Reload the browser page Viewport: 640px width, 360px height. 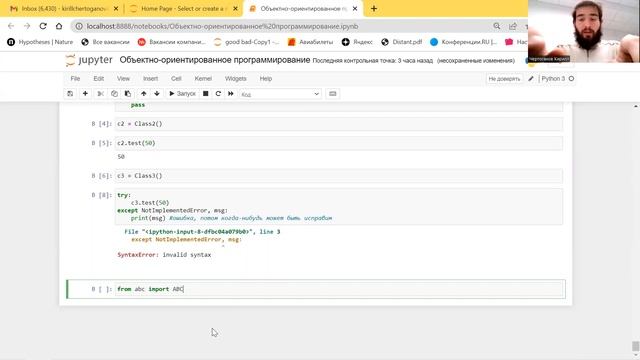click(x=43, y=26)
